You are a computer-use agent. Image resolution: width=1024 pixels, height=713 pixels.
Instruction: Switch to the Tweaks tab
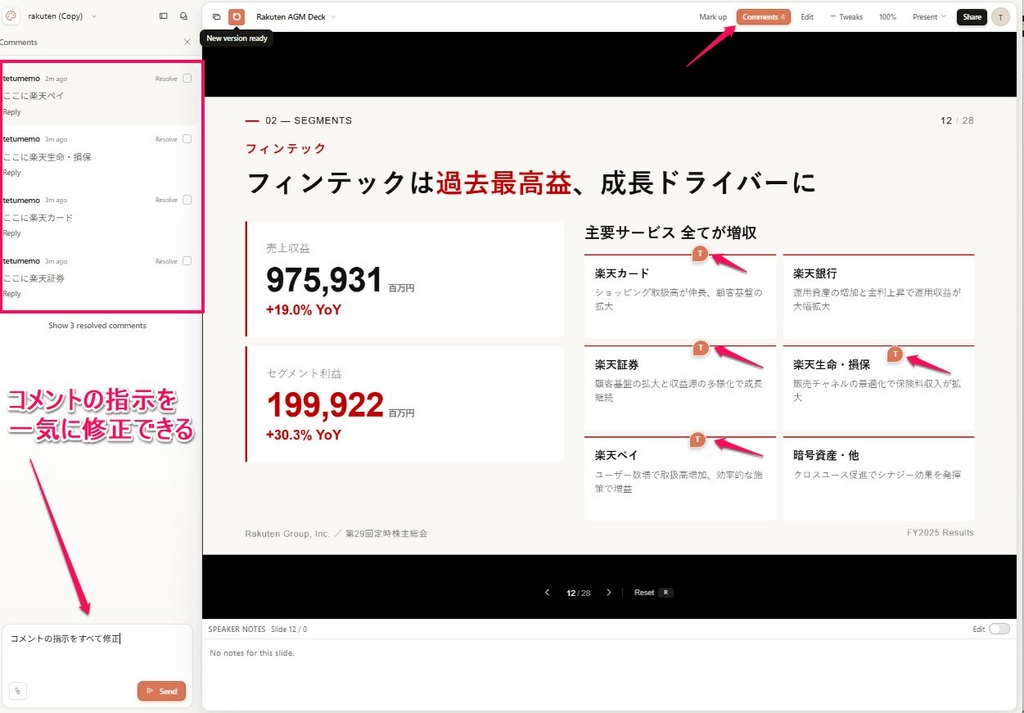point(846,17)
